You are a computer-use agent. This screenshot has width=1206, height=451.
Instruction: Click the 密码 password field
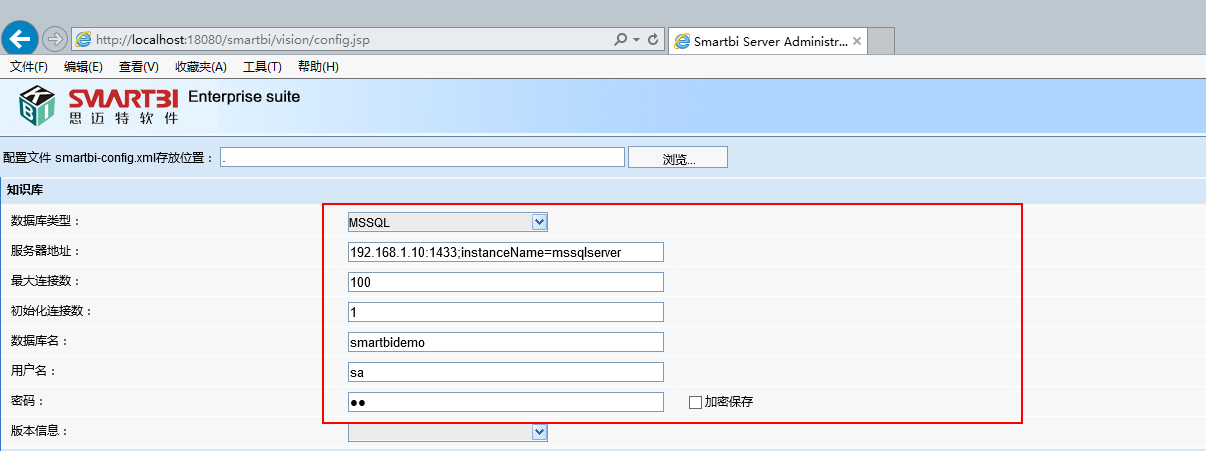click(x=505, y=402)
